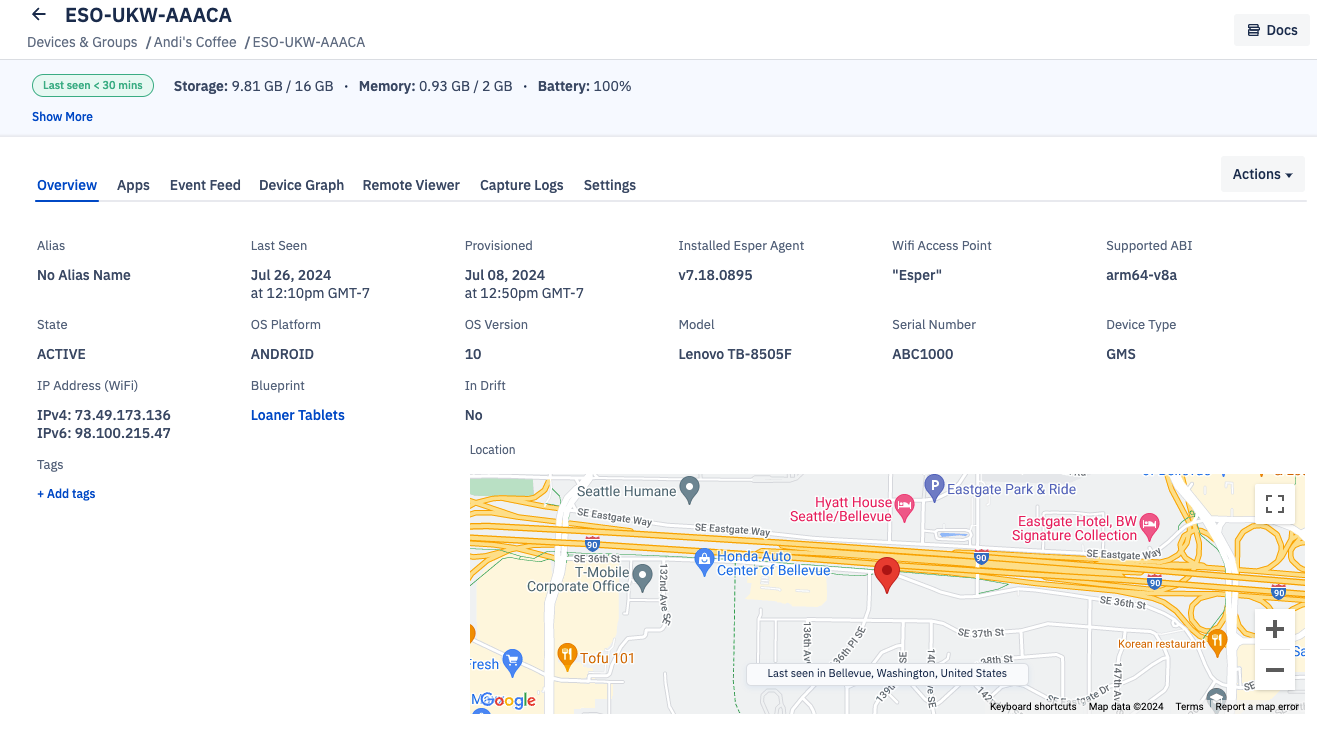
Task: Go to Andi's Coffee breadcrumb
Action: click(195, 42)
